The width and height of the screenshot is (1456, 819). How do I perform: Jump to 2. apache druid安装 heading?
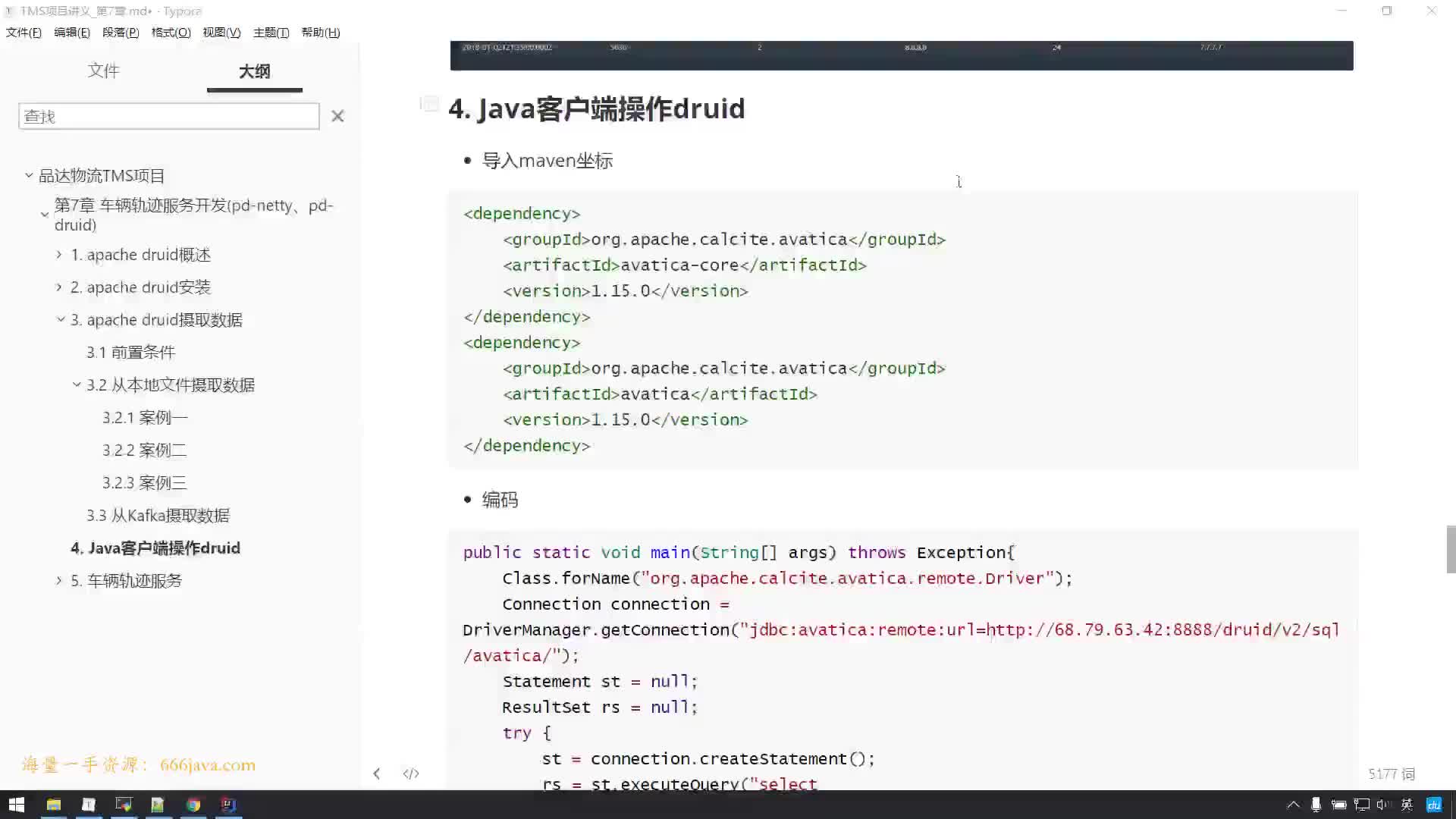point(140,287)
